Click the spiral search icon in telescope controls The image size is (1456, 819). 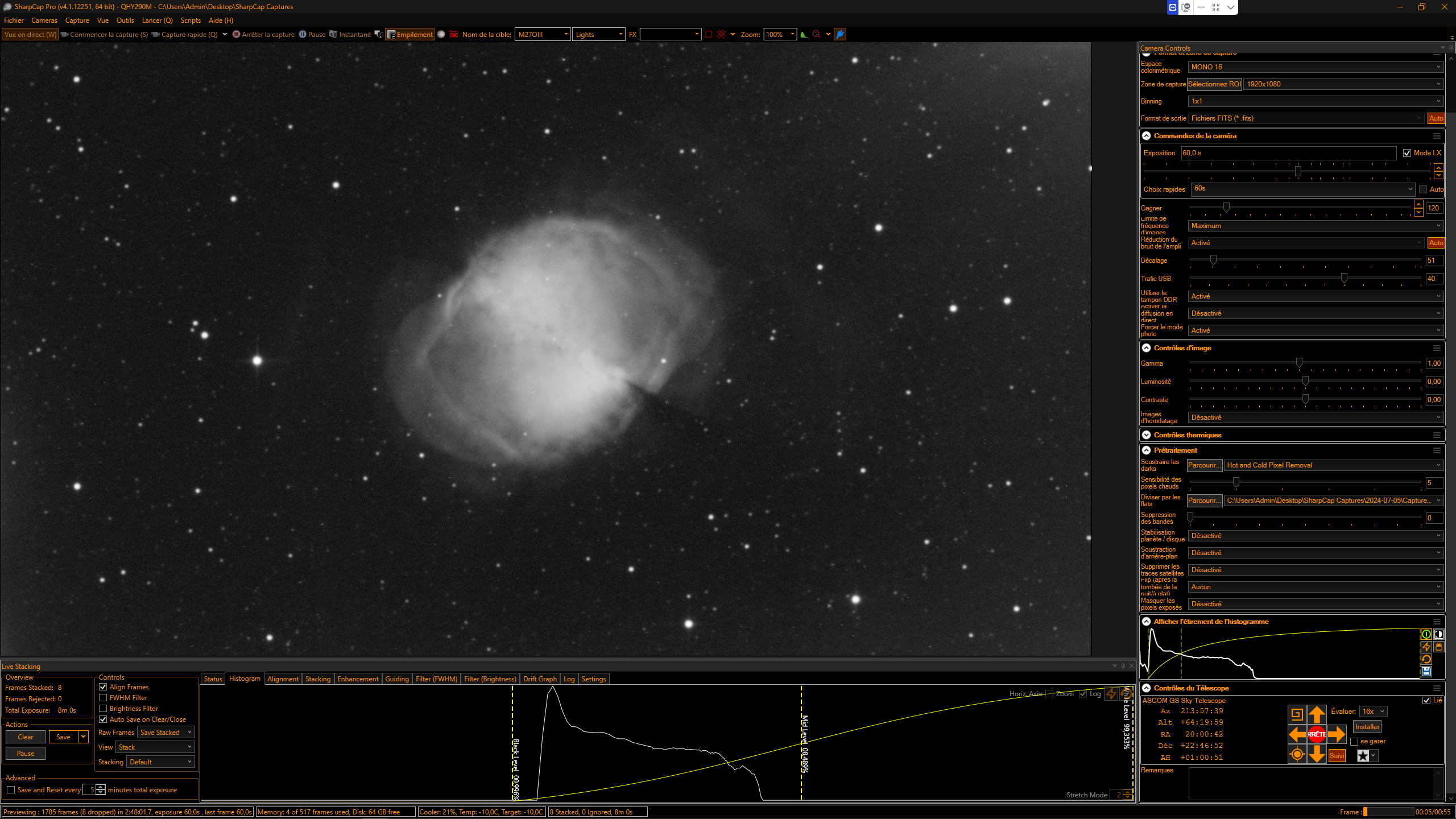click(1297, 714)
